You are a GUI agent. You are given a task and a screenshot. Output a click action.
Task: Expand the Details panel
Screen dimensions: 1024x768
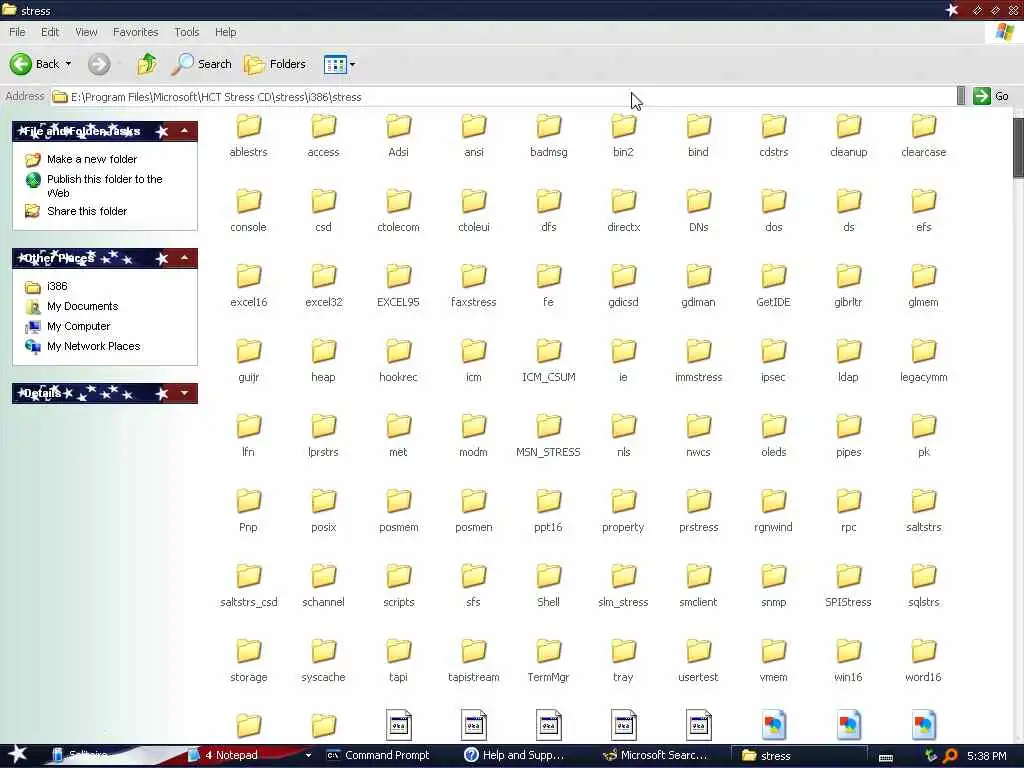pyautogui.click(x=184, y=393)
